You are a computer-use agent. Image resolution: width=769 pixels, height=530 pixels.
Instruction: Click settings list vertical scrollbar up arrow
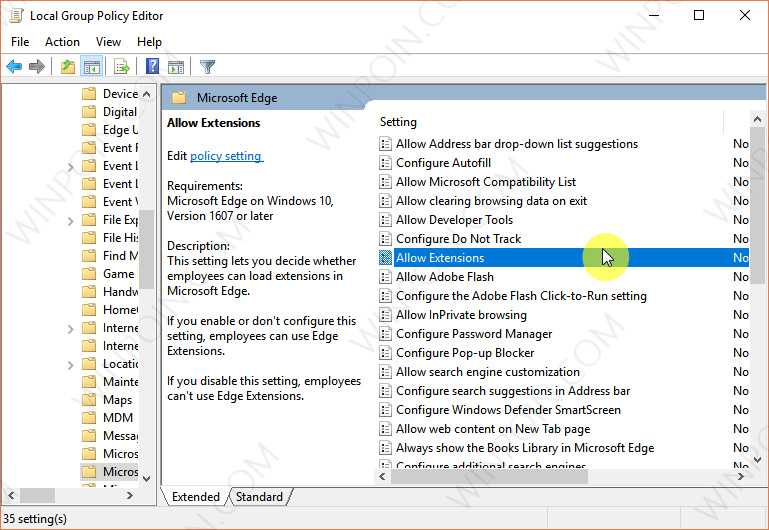(x=757, y=119)
